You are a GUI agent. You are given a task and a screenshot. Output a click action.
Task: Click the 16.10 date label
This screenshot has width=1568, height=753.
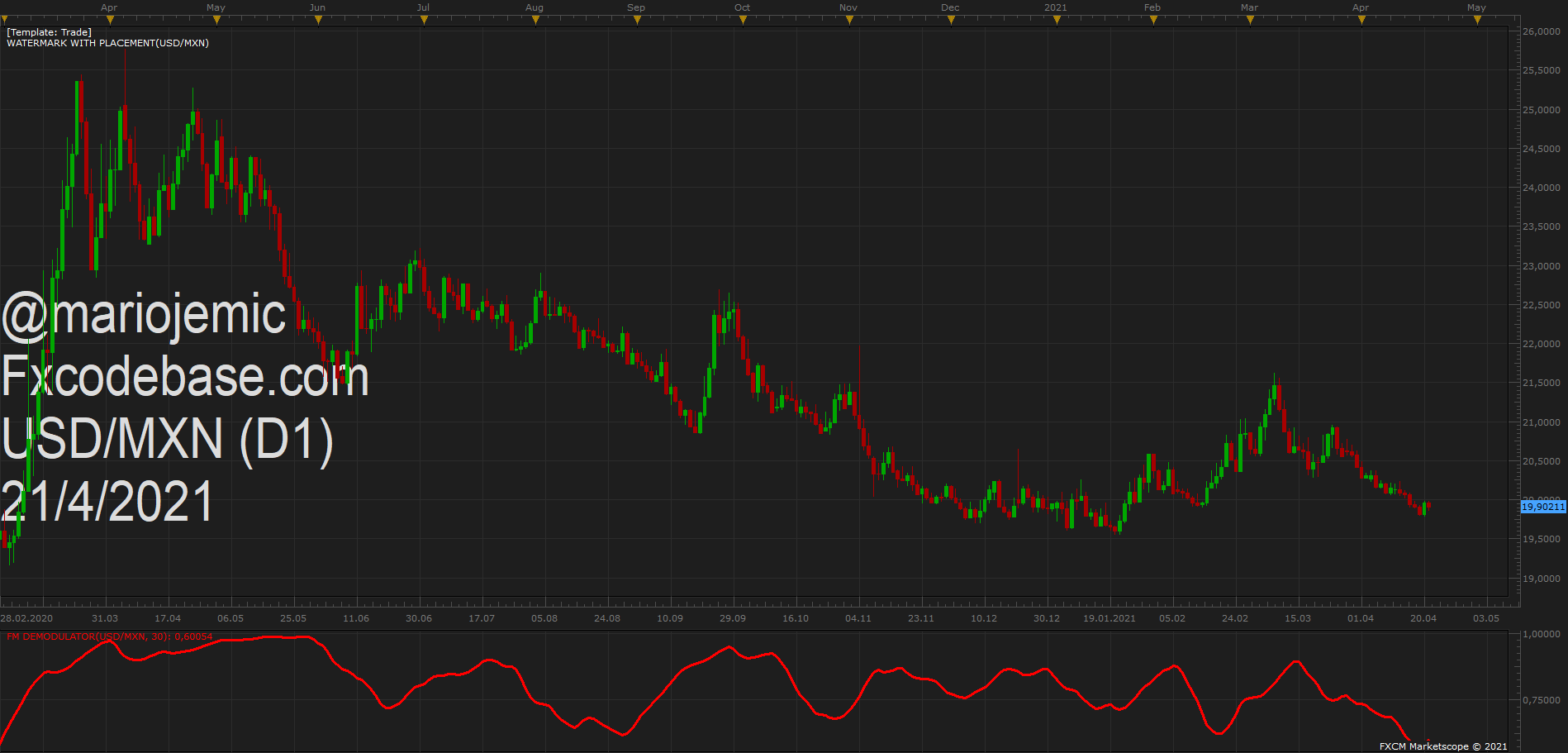click(x=796, y=618)
